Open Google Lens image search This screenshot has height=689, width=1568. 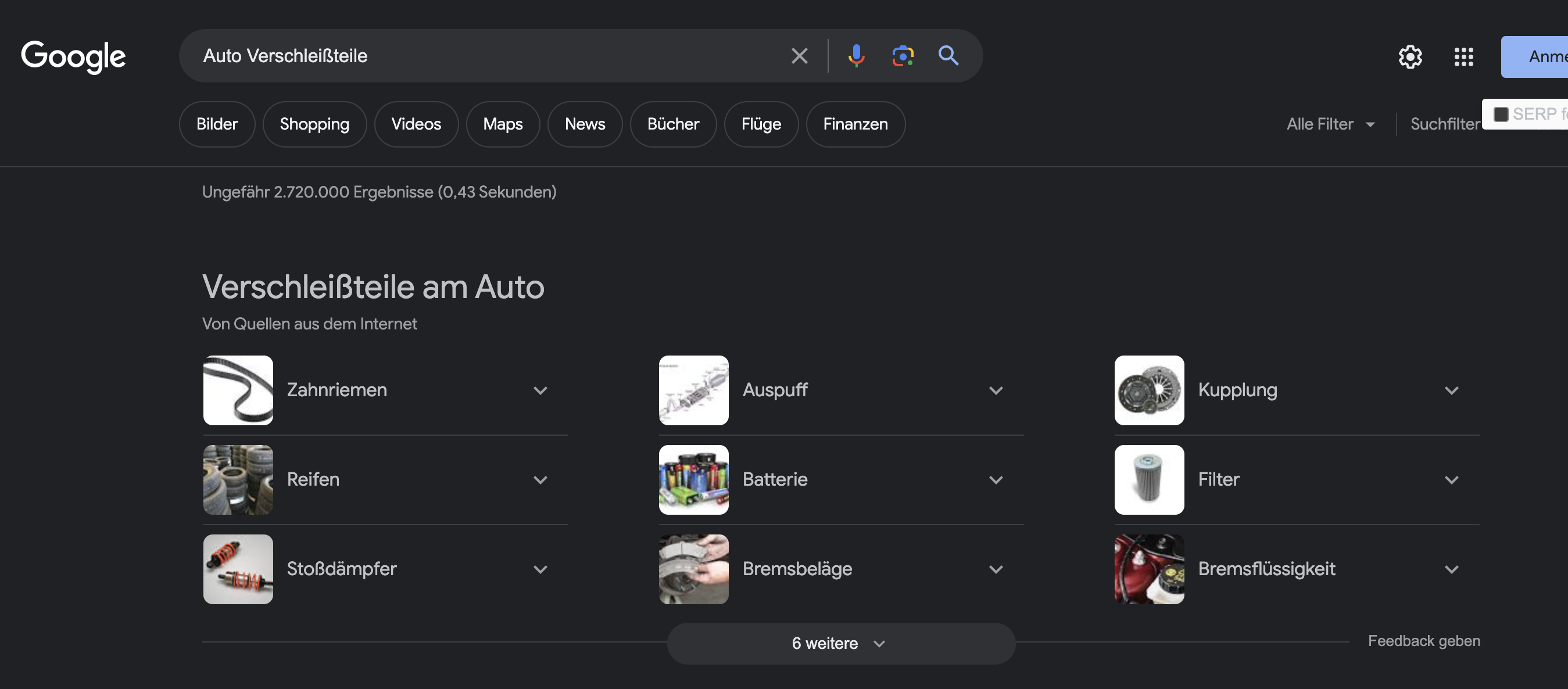click(x=903, y=56)
